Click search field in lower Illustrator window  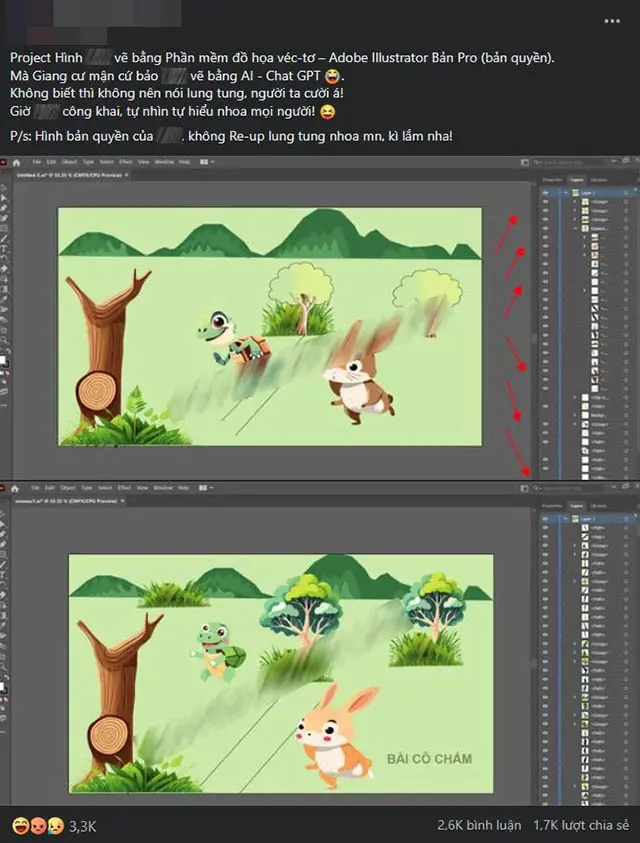[x=569, y=488]
